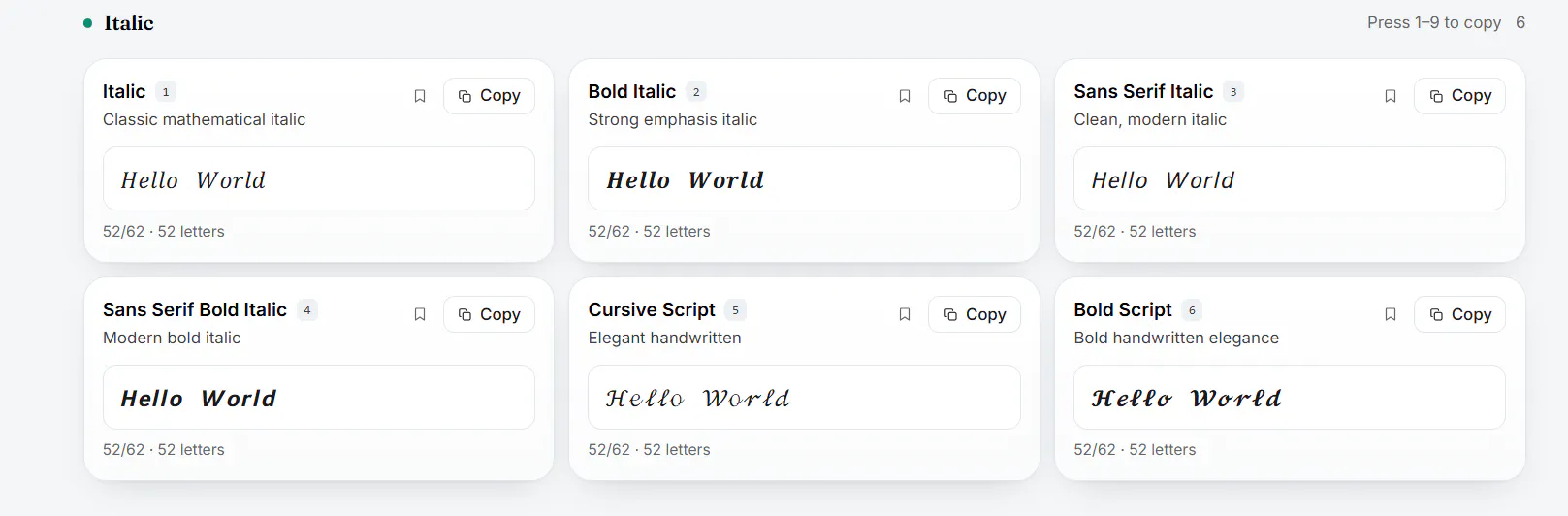
Task: Copy the Sans Serif Bold Italic text
Action: point(489,314)
